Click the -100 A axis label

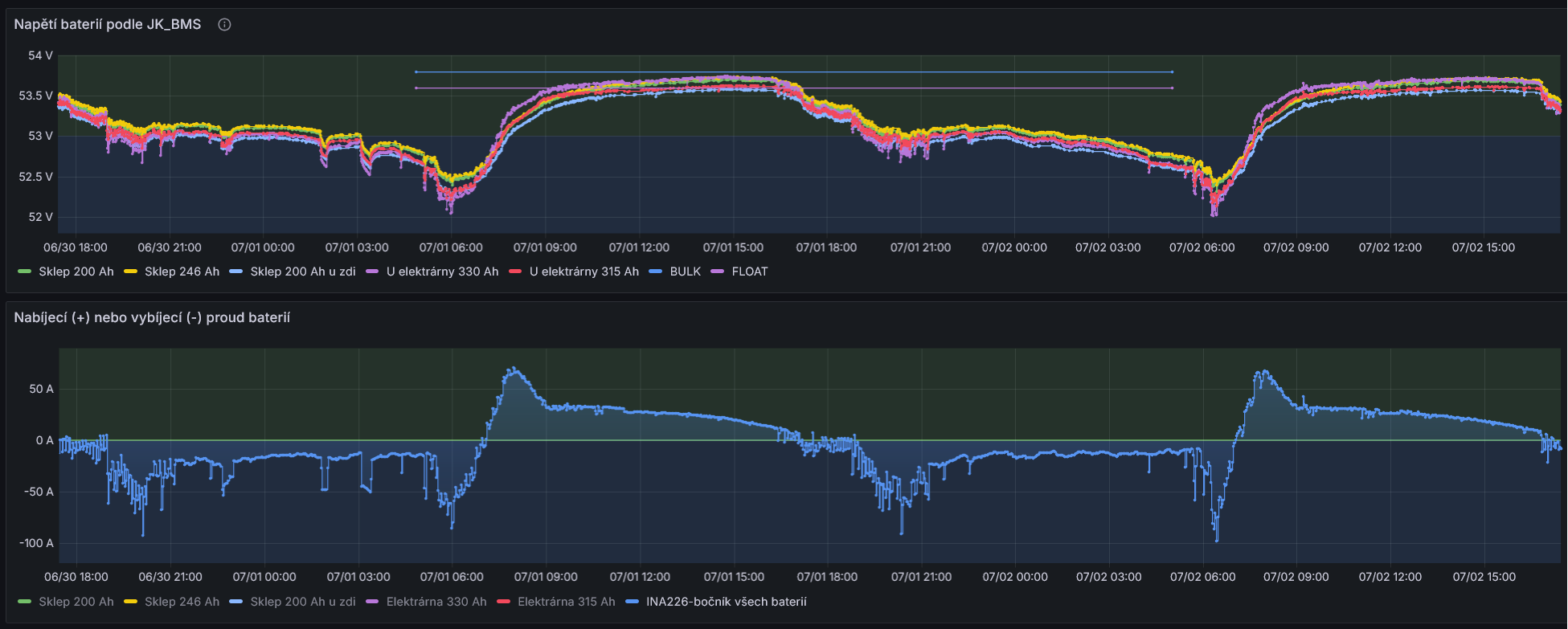point(36,543)
